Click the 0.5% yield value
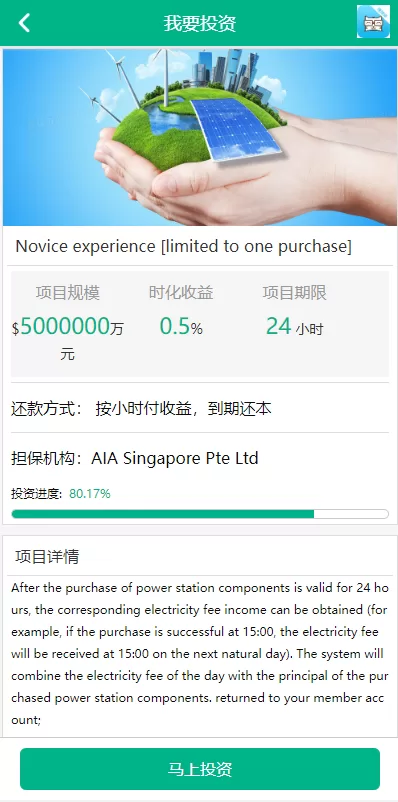 [181, 326]
